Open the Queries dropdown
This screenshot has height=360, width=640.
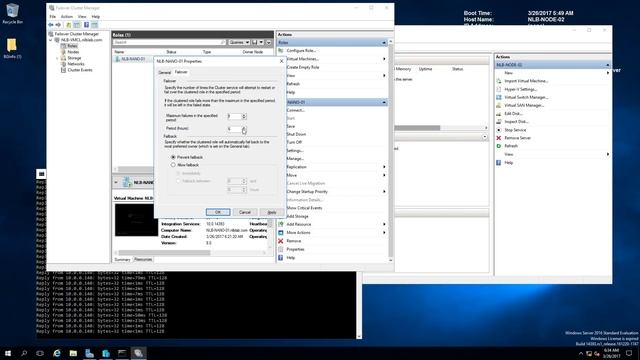coord(239,42)
